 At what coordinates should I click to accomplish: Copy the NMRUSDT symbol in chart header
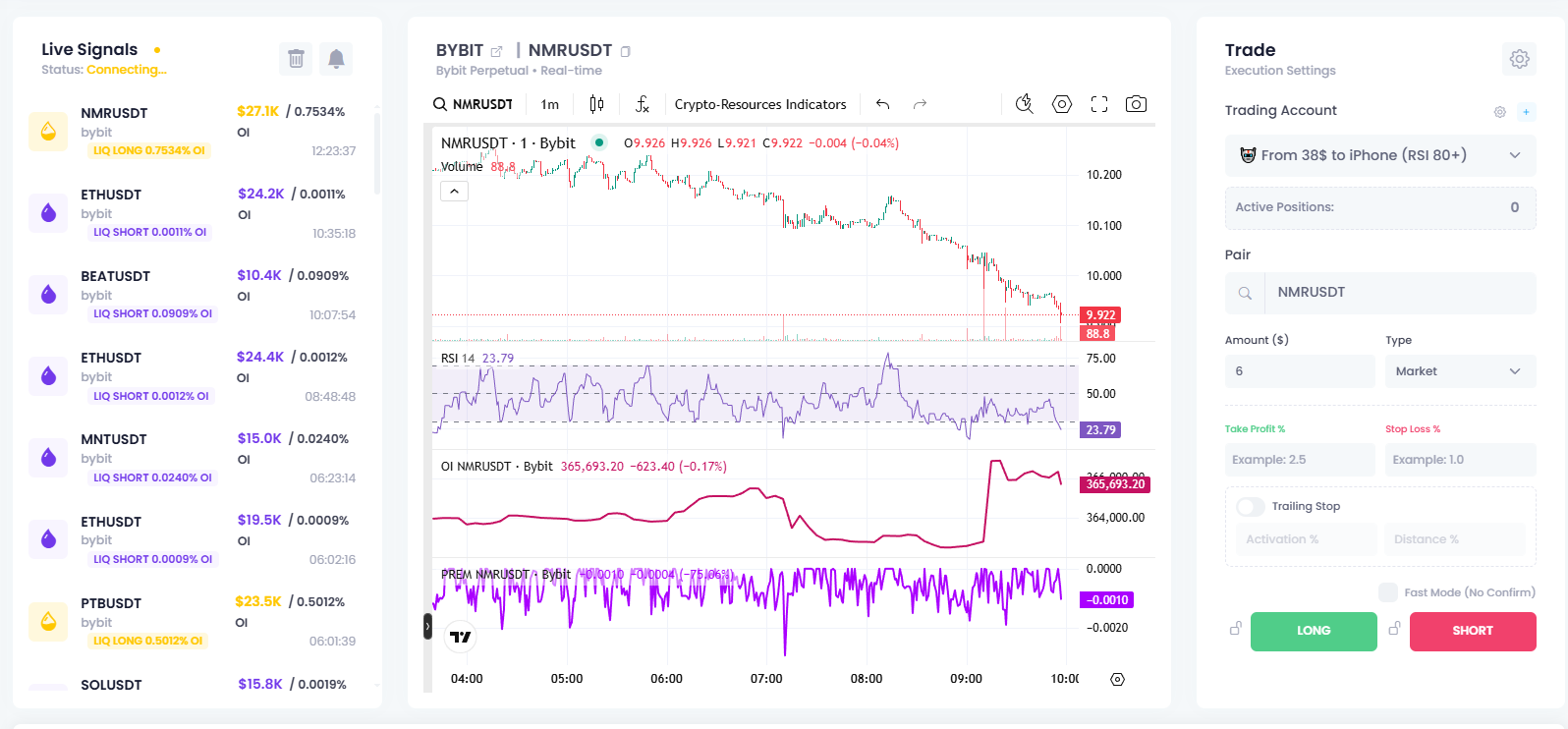tap(626, 51)
